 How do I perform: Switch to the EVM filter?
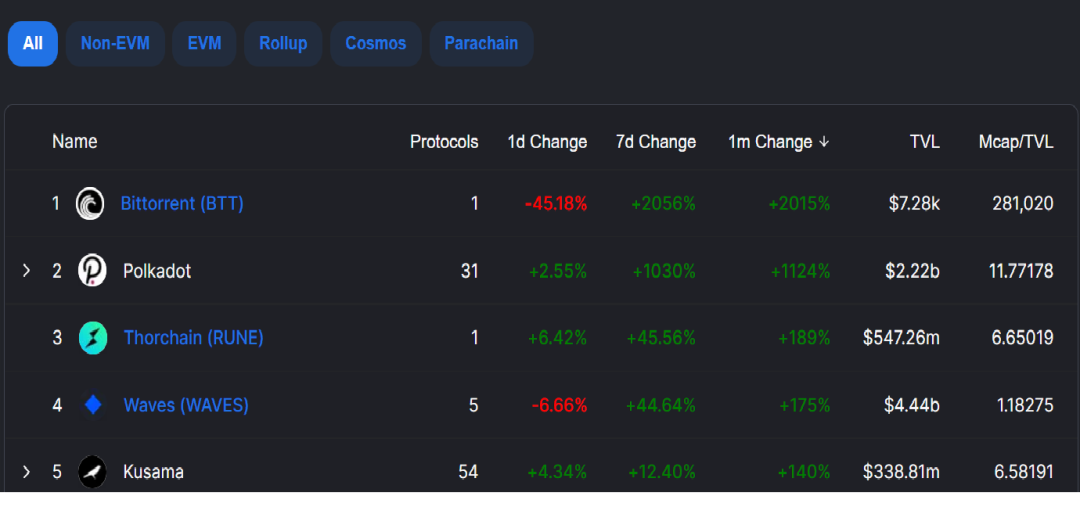click(205, 43)
